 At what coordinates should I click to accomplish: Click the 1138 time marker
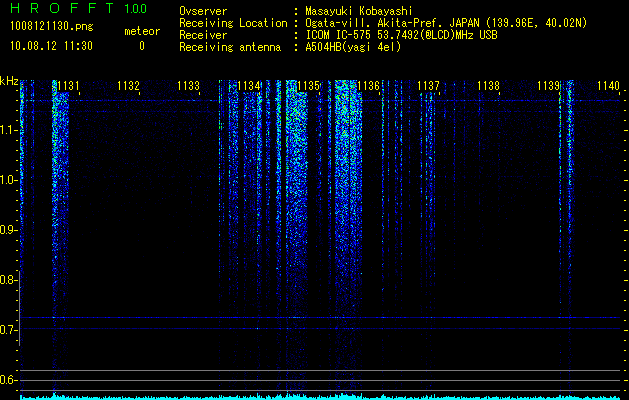489,86
